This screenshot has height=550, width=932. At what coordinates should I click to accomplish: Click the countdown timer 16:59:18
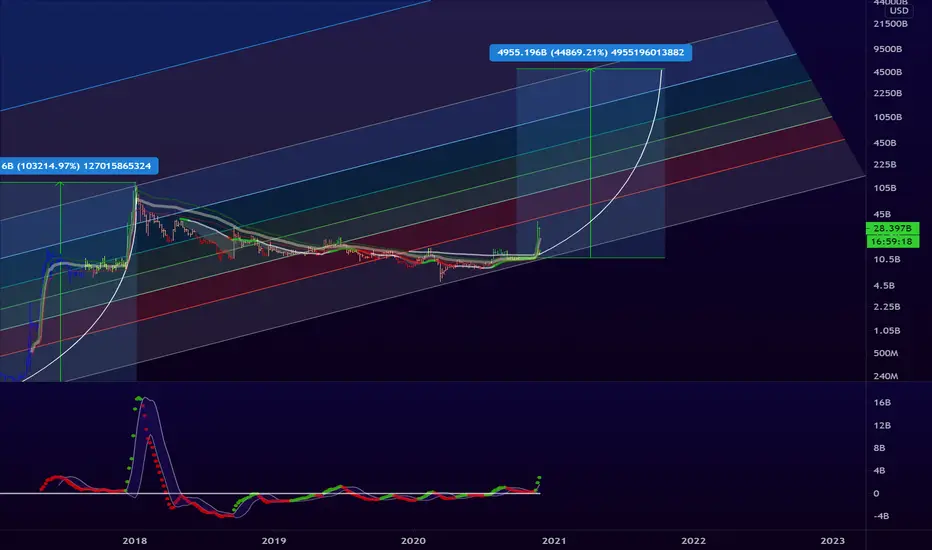click(x=892, y=241)
